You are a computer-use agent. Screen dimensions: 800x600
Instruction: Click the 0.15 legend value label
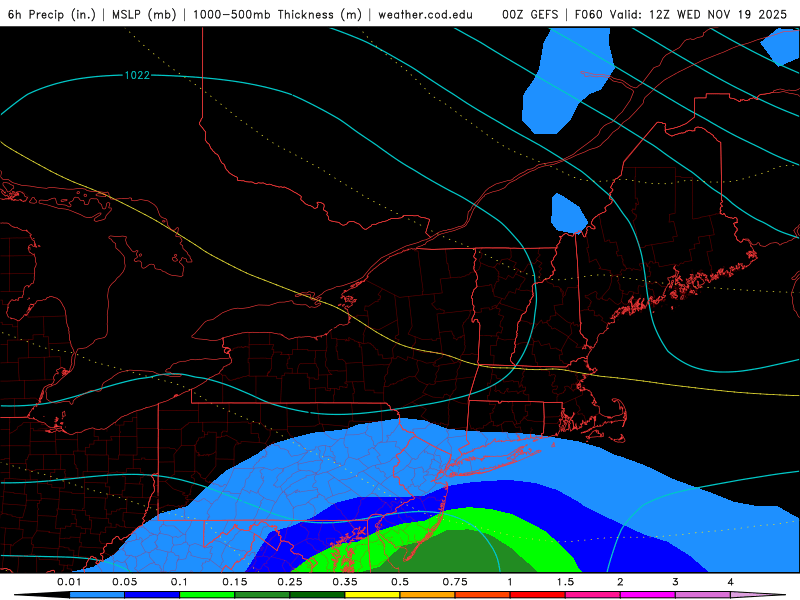pyautogui.click(x=235, y=582)
